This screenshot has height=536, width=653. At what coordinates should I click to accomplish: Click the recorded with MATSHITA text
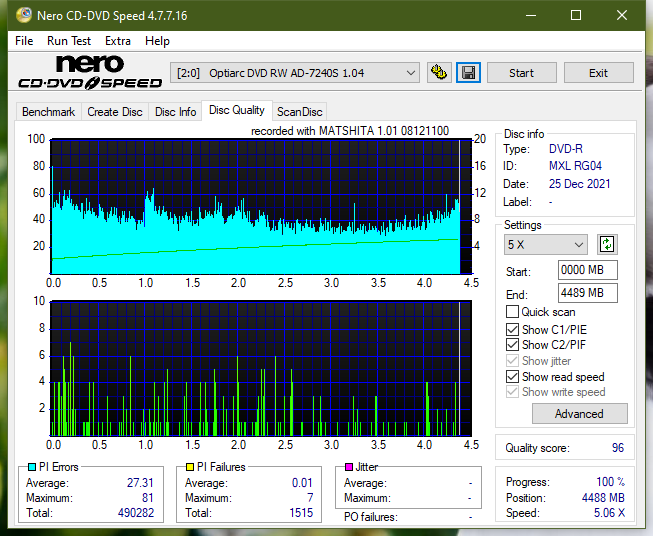pos(350,131)
